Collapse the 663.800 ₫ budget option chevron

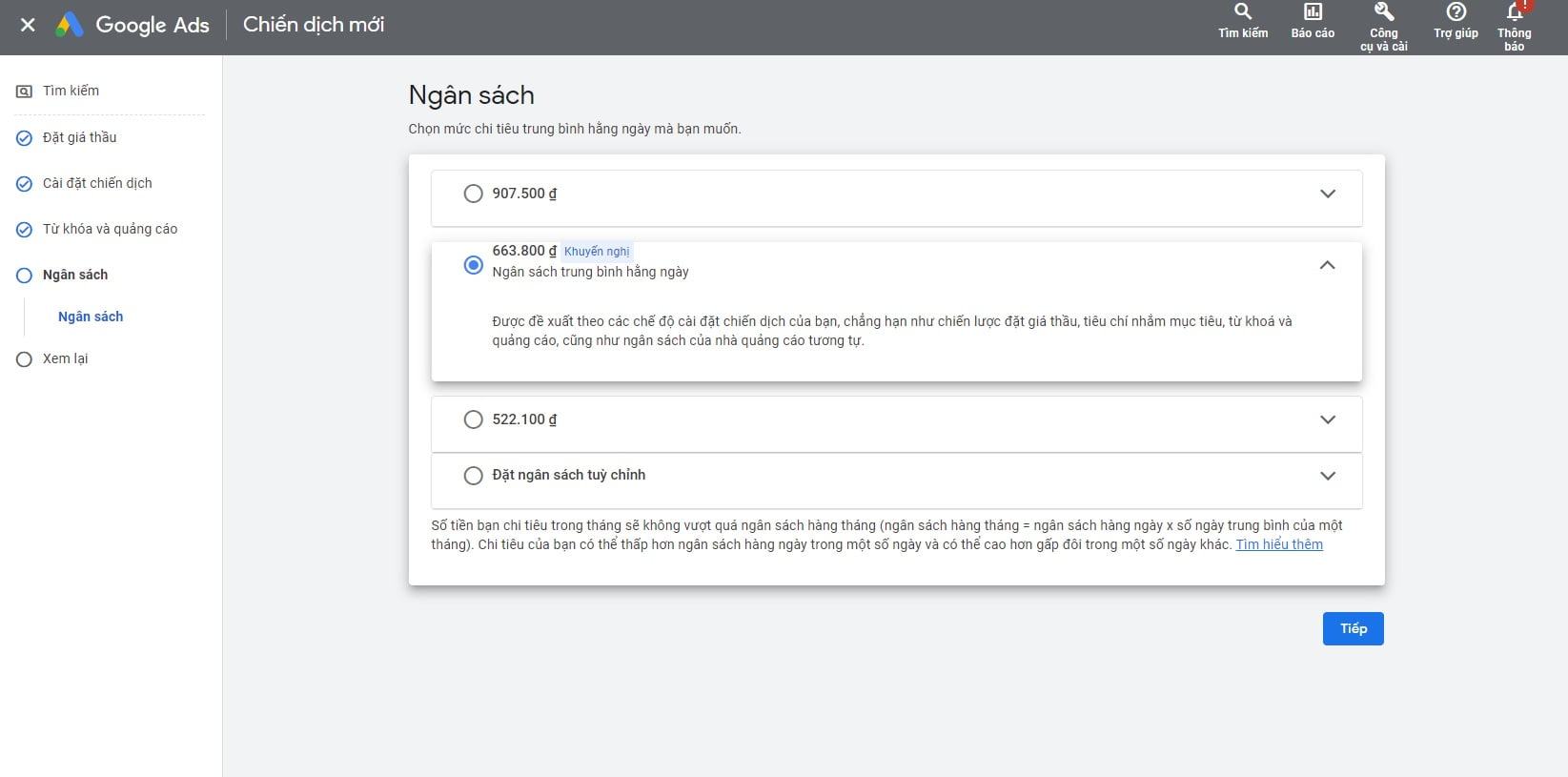click(x=1327, y=265)
